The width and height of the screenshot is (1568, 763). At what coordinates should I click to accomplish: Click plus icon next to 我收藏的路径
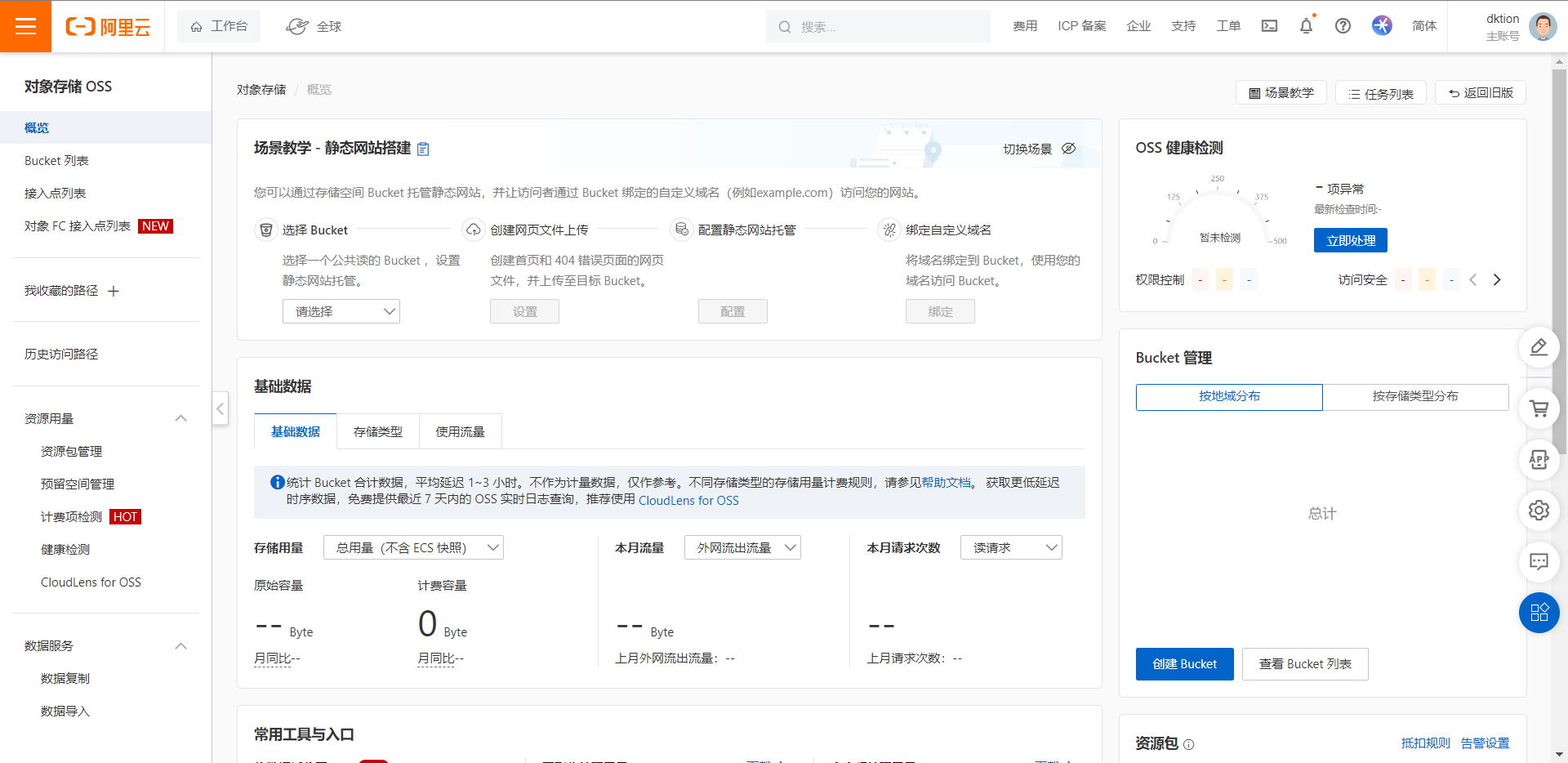(x=114, y=291)
